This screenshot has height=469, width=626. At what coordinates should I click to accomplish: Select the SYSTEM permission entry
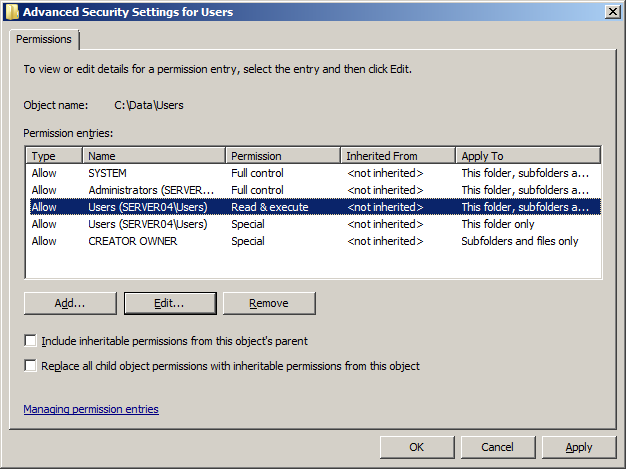coord(108,173)
